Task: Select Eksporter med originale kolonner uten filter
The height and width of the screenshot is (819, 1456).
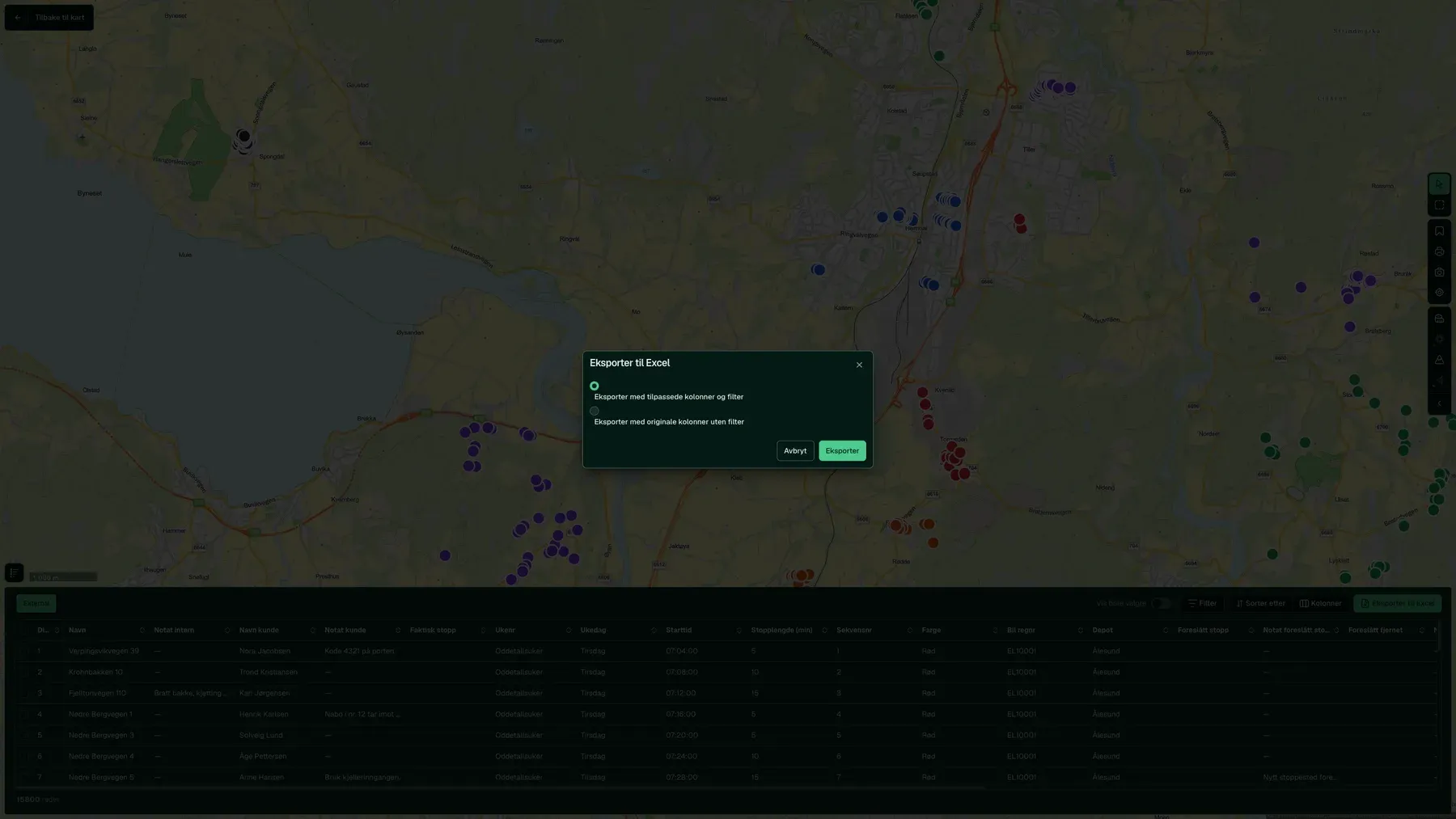Action: (595, 412)
